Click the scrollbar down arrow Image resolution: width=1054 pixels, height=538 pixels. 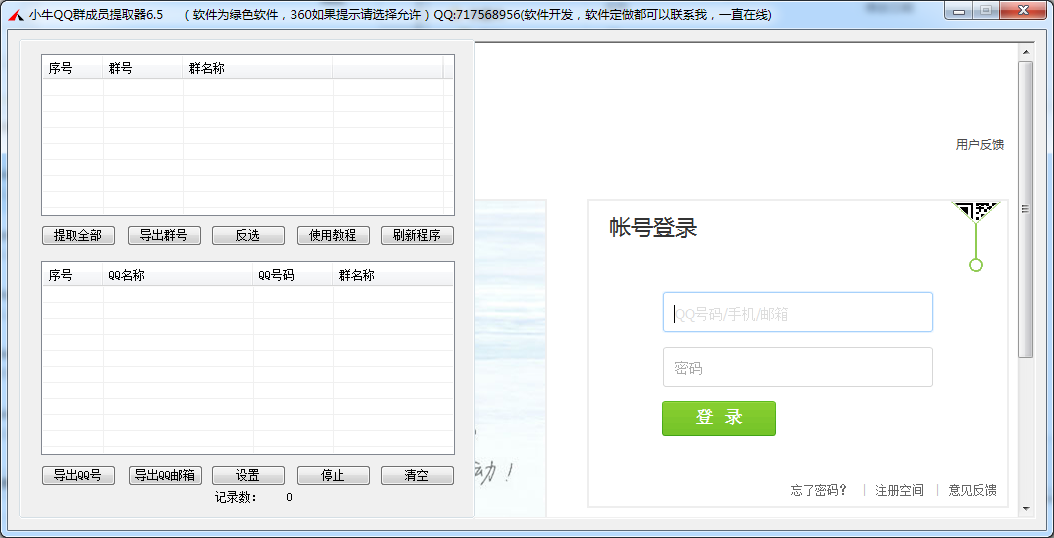pyautogui.click(x=1025, y=509)
